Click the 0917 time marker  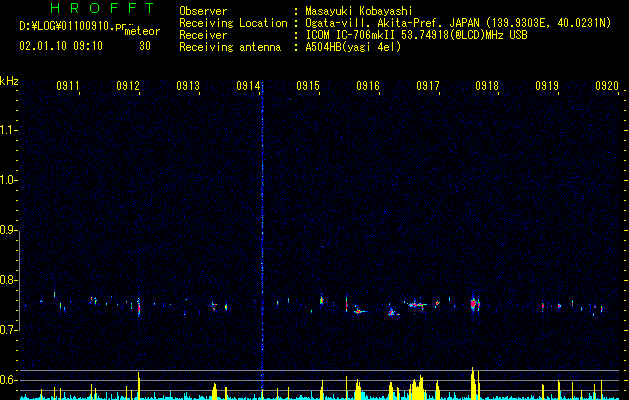pyautogui.click(x=427, y=85)
